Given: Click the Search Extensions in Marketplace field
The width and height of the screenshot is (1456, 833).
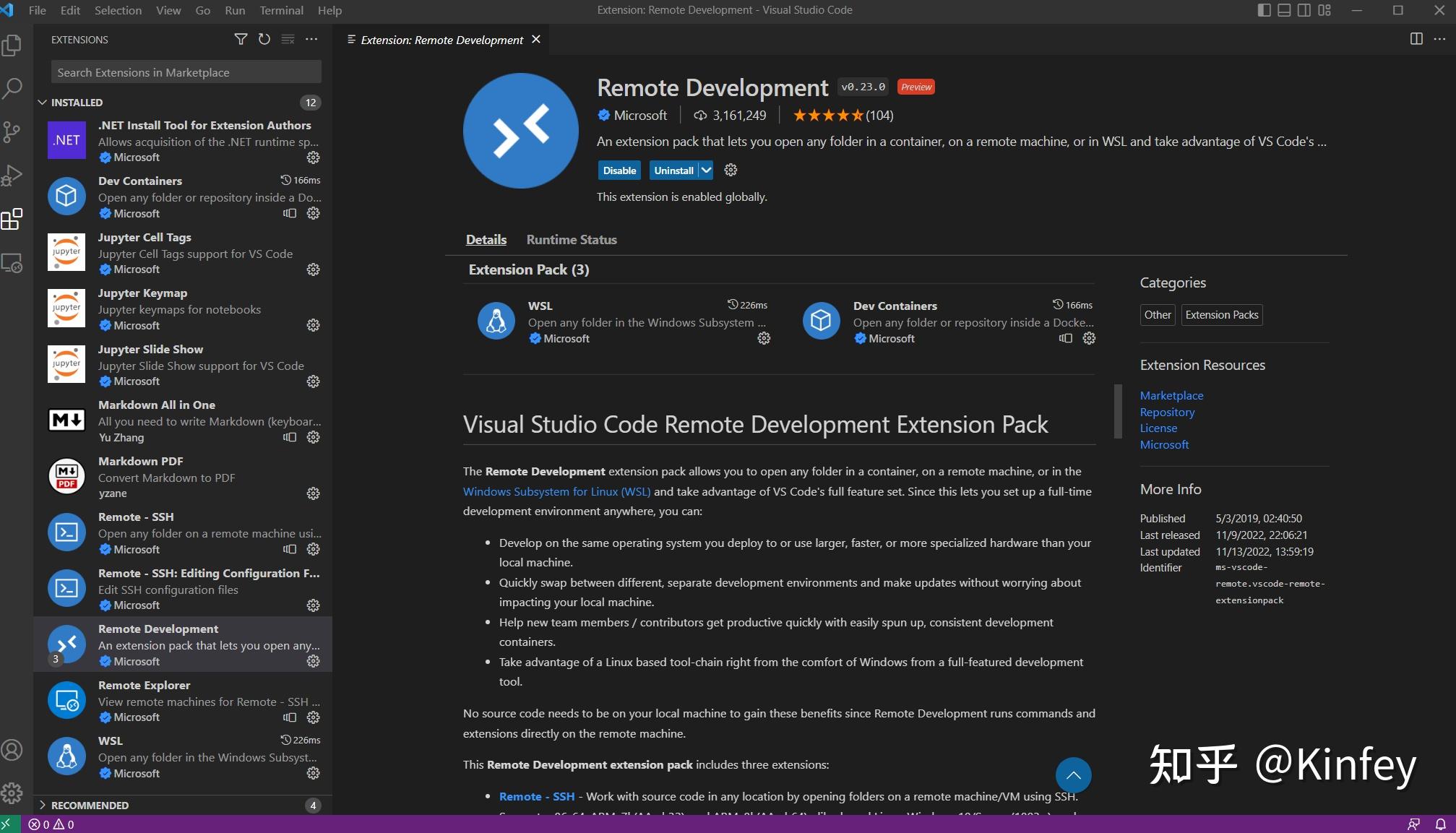Looking at the screenshot, I should tap(185, 72).
